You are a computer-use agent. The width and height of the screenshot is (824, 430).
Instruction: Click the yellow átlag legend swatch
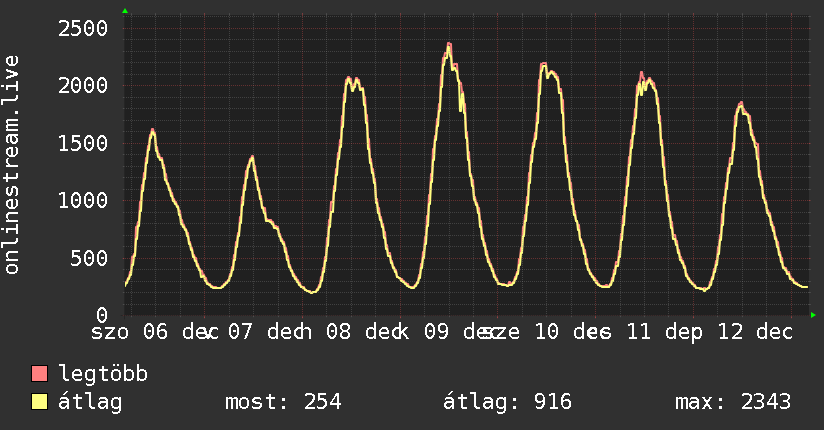click(x=40, y=402)
